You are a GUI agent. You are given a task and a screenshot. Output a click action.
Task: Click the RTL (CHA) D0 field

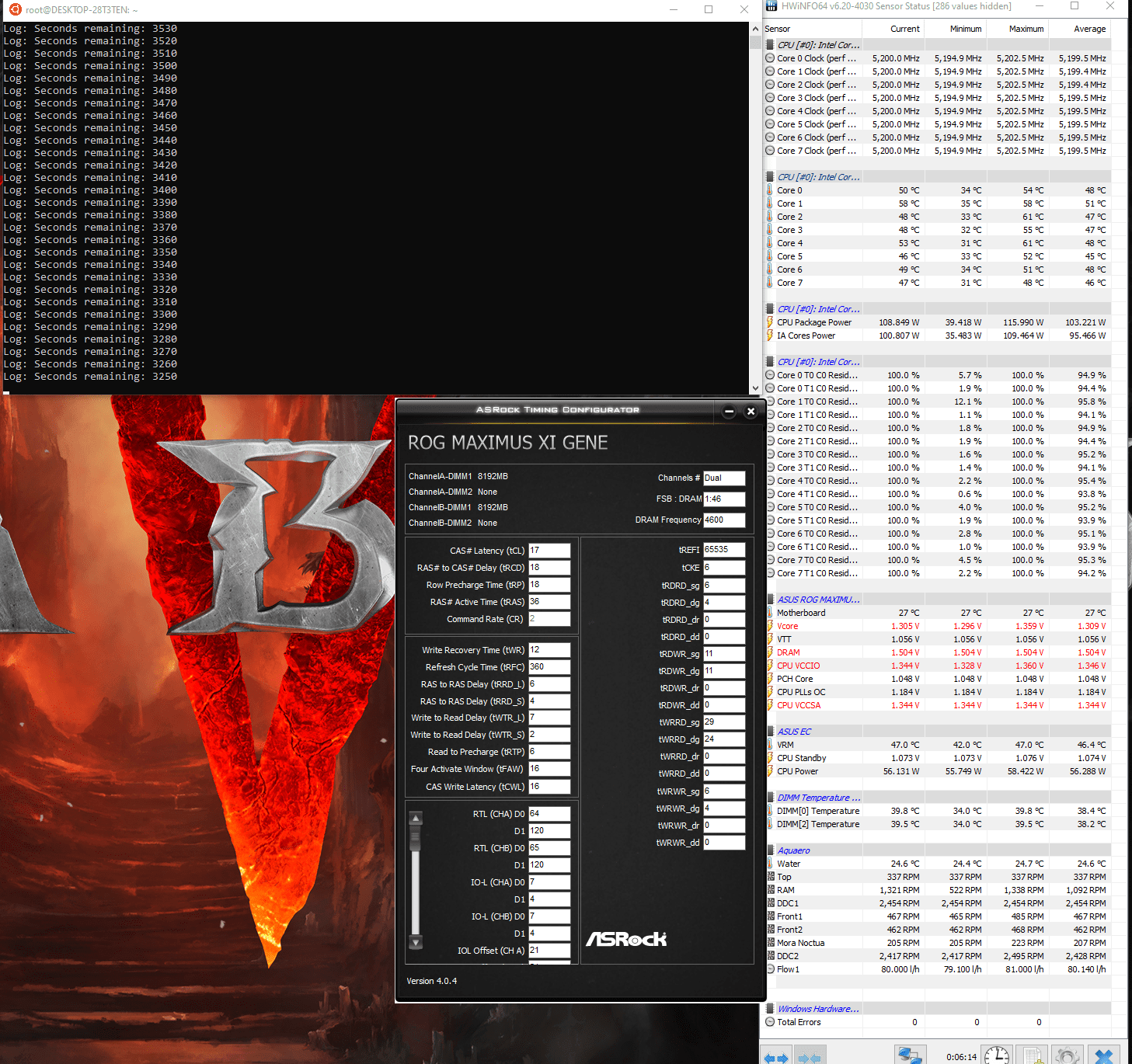pyautogui.click(x=549, y=814)
